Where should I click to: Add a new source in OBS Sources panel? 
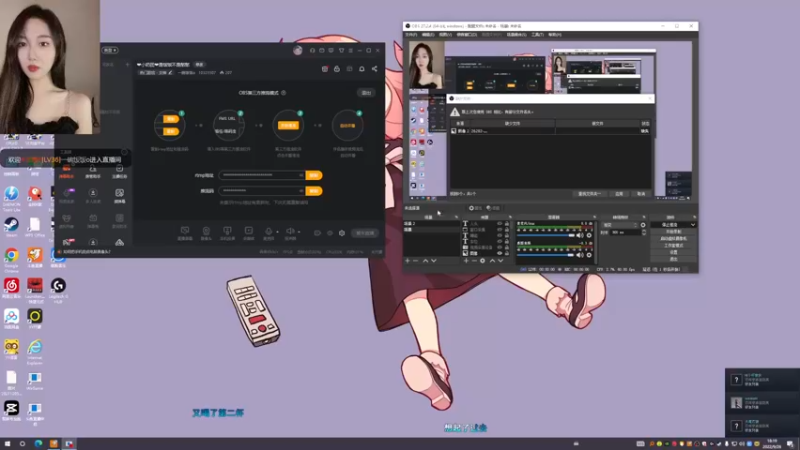click(x=466, y=261)
